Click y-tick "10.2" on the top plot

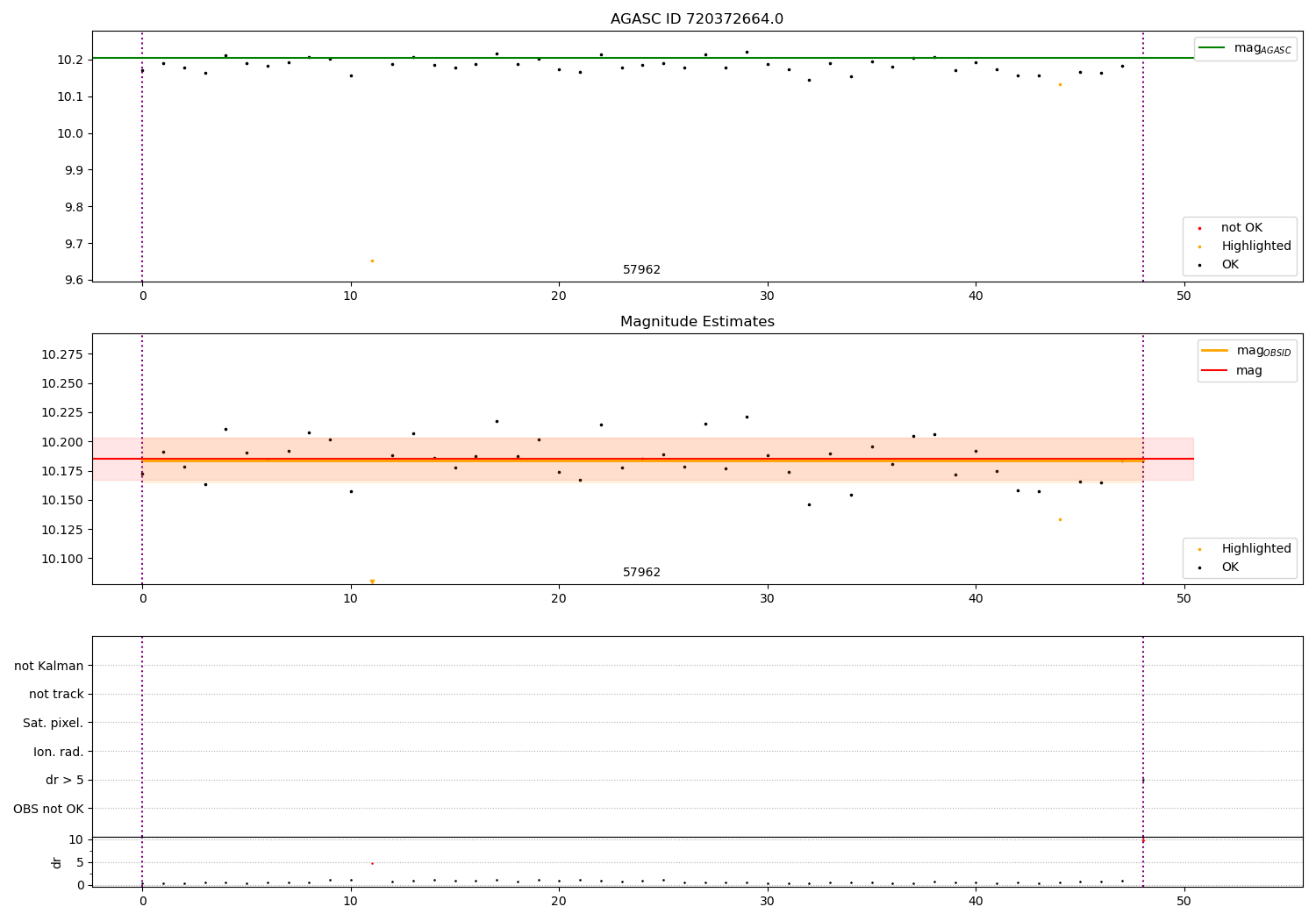coord(70,60)
